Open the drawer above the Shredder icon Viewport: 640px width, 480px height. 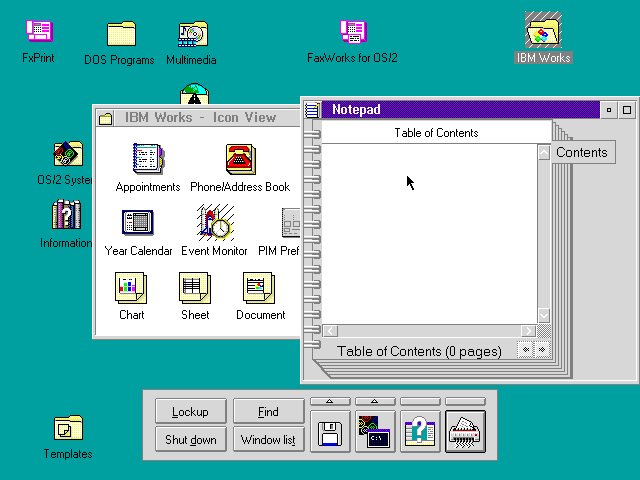pos(465,402)
